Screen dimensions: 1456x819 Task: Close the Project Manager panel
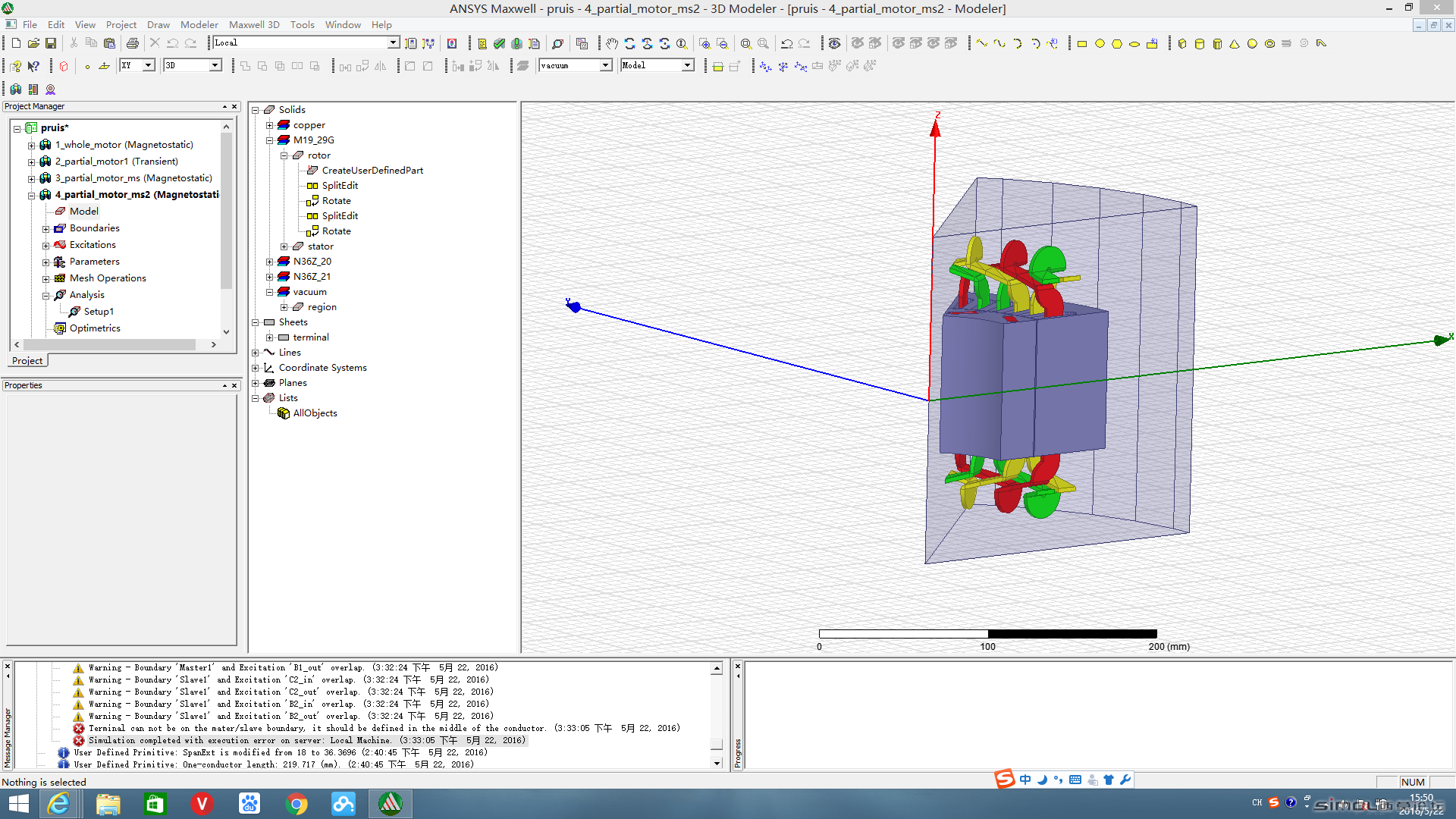click(x=234, y=107)
